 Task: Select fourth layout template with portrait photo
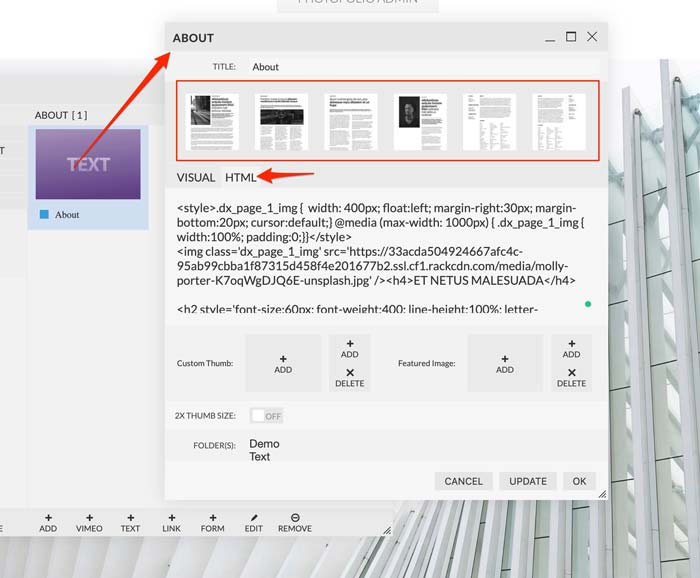pyautogui.click(x=420, y=121)
